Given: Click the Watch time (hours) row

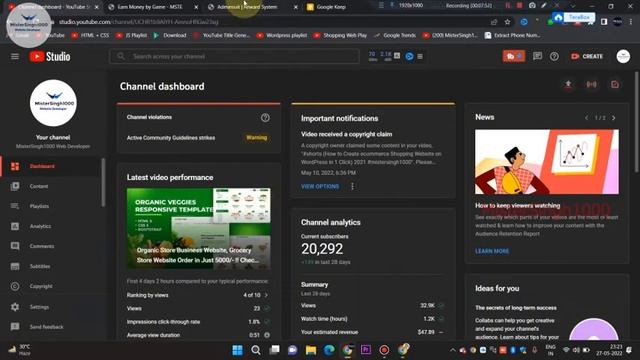Looking at the screenshot, I should pyautogui.click(x=372, y=318).
